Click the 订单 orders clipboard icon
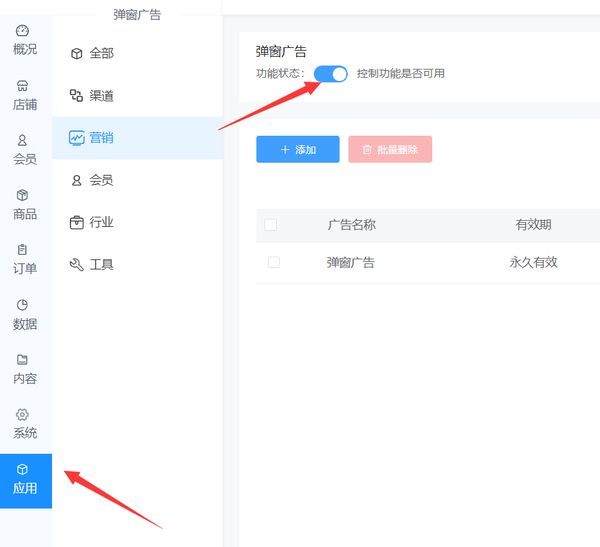600x547 pixels. (x=23, y=250)
